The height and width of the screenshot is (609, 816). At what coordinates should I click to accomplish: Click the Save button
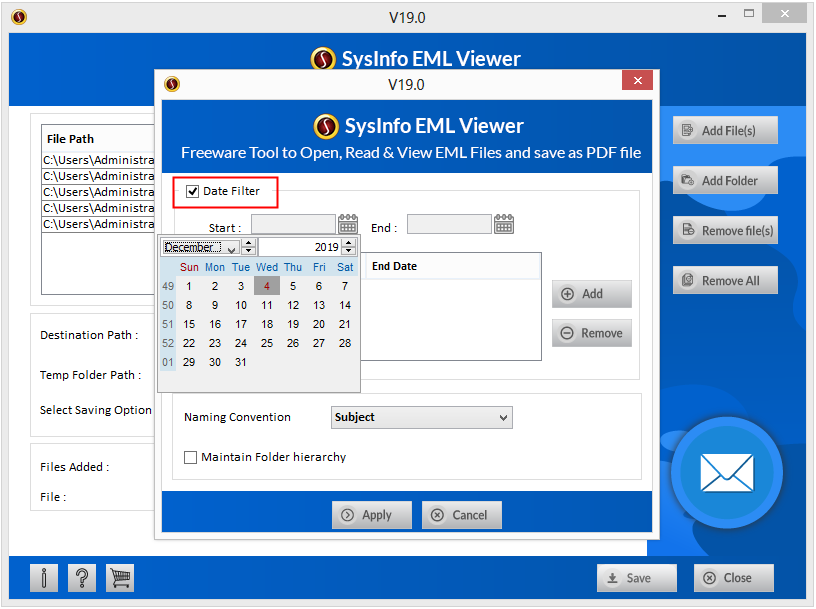tap(637, 578)
